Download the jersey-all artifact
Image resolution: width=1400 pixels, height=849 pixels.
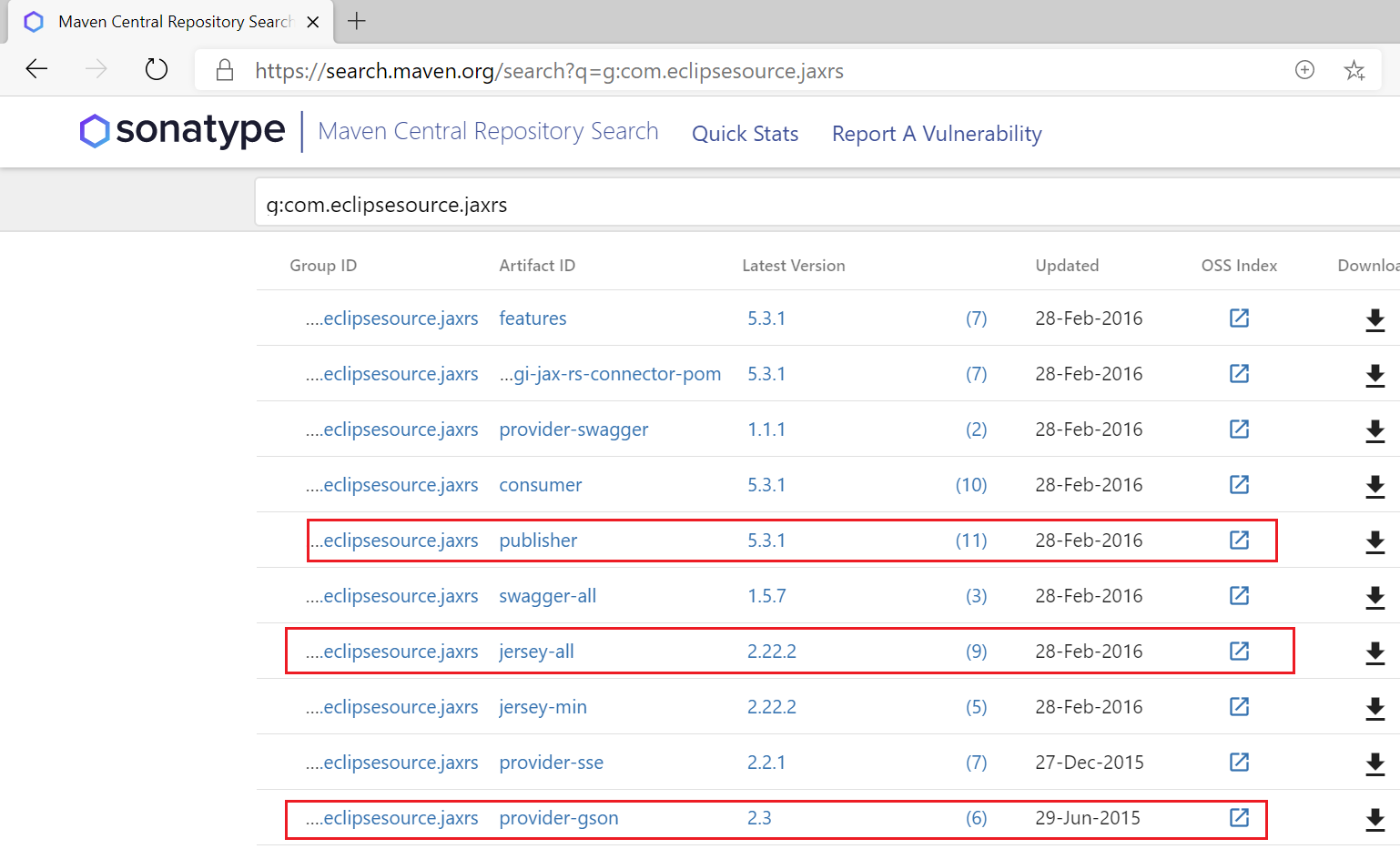pyautogui.click(x=1375, y=653)
